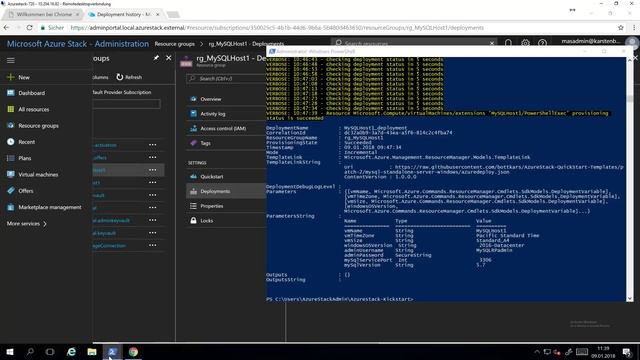Click the Recent clock icon
Screen dimensions: 640x360
[11, 142]
